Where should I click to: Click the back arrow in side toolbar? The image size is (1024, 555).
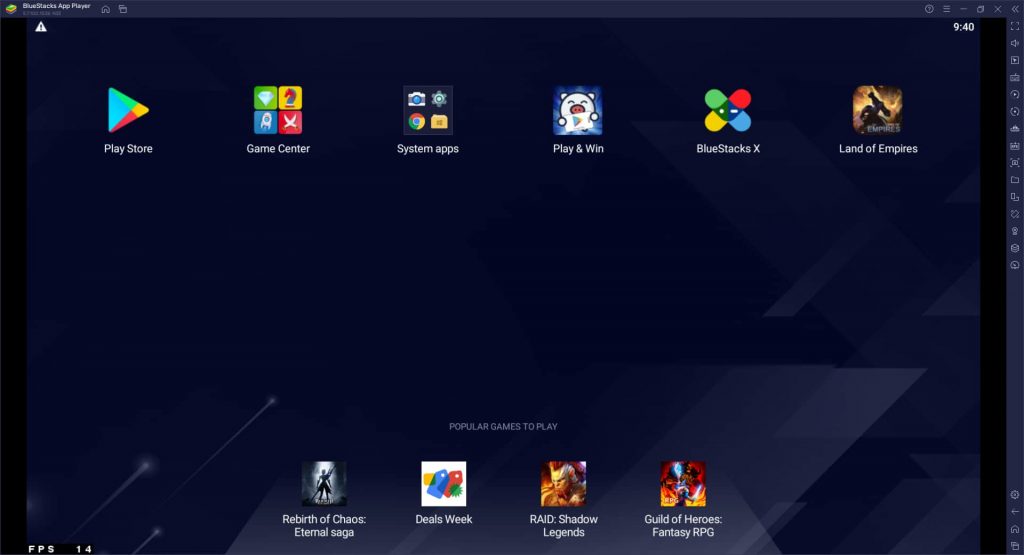tap(1015, 512)
